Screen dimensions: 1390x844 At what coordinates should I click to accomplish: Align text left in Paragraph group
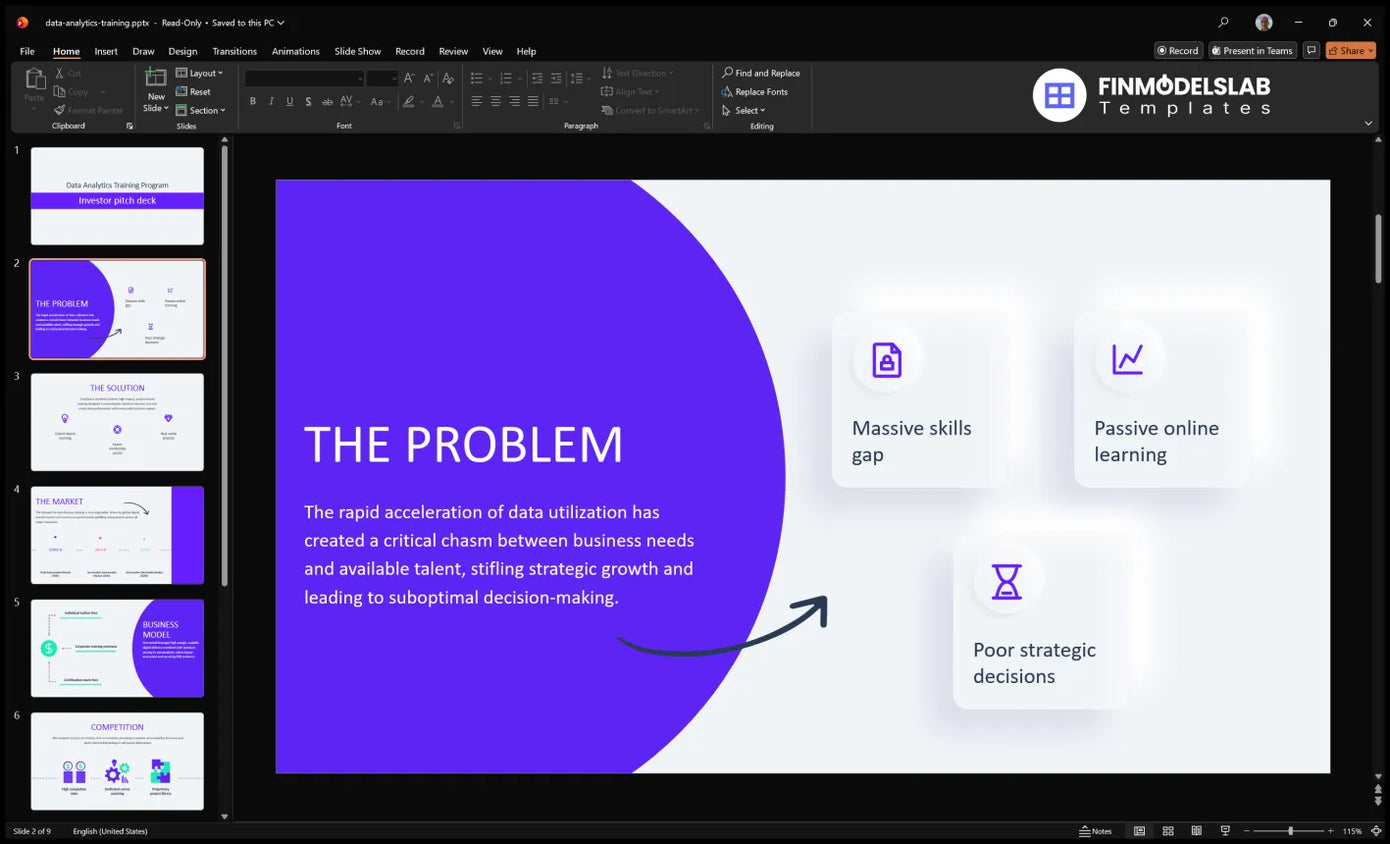pyautogui.click(x=477, y=101)
